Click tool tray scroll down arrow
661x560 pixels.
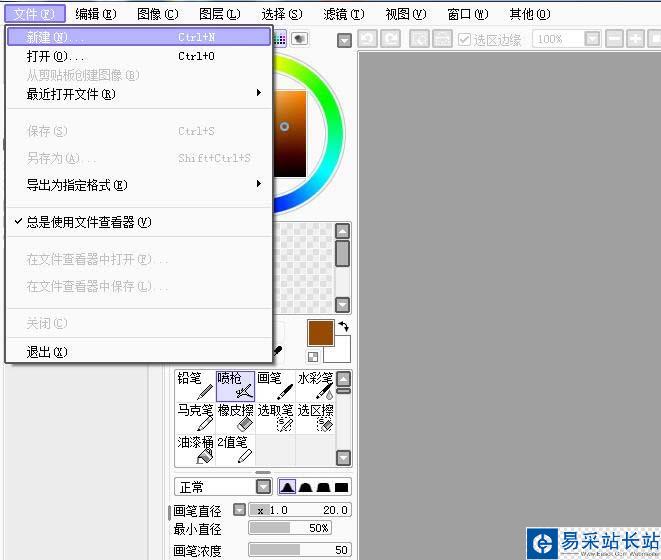point(344,458)
